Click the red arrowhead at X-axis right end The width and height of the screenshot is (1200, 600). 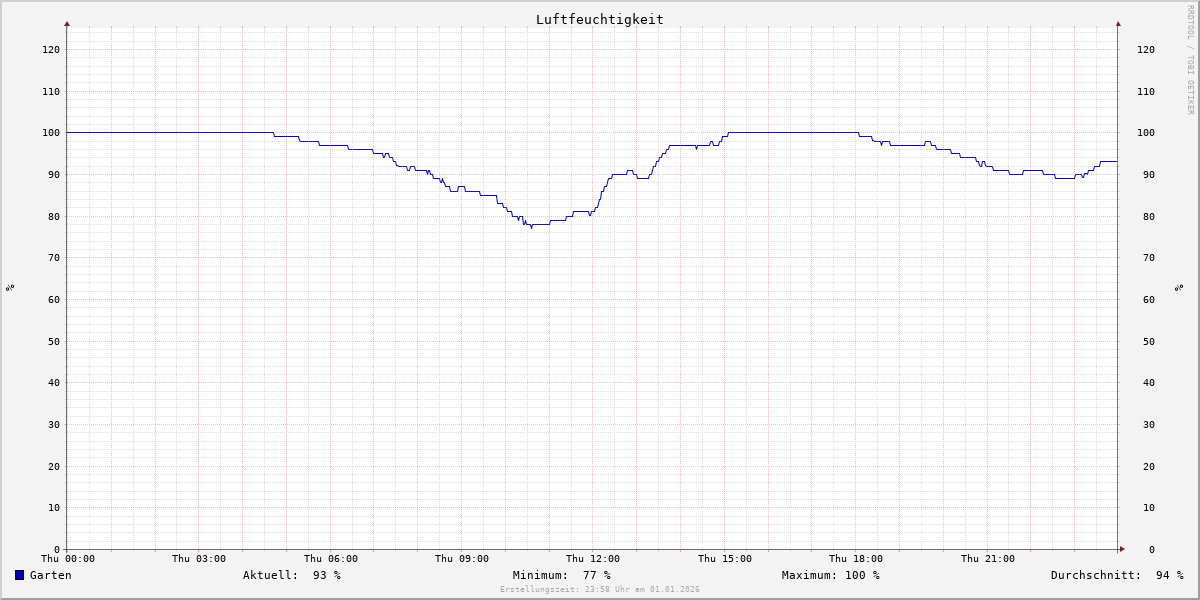[x=1122, y=549]
